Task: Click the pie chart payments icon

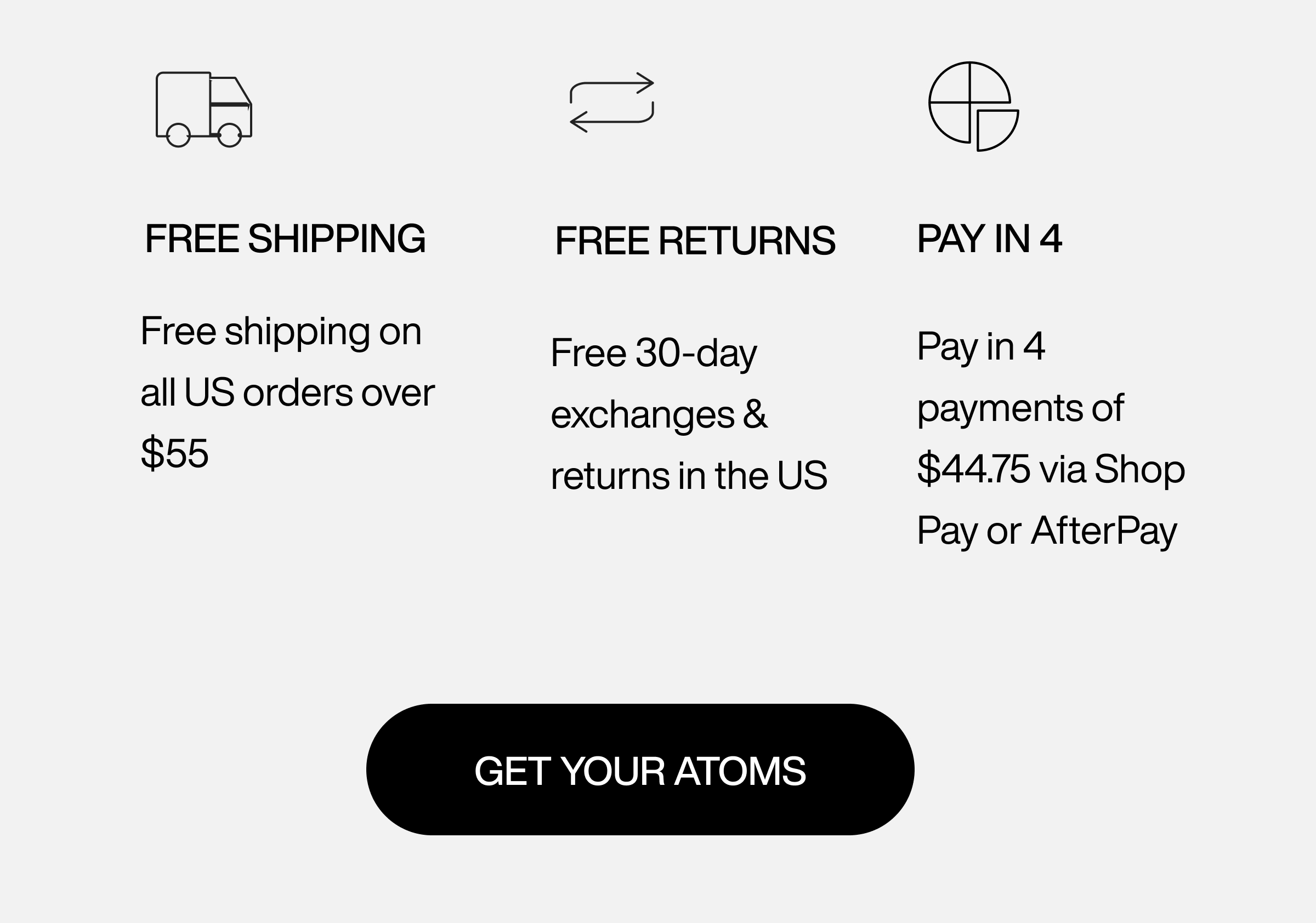Action: pyautogui.click(x=974, y=106)
